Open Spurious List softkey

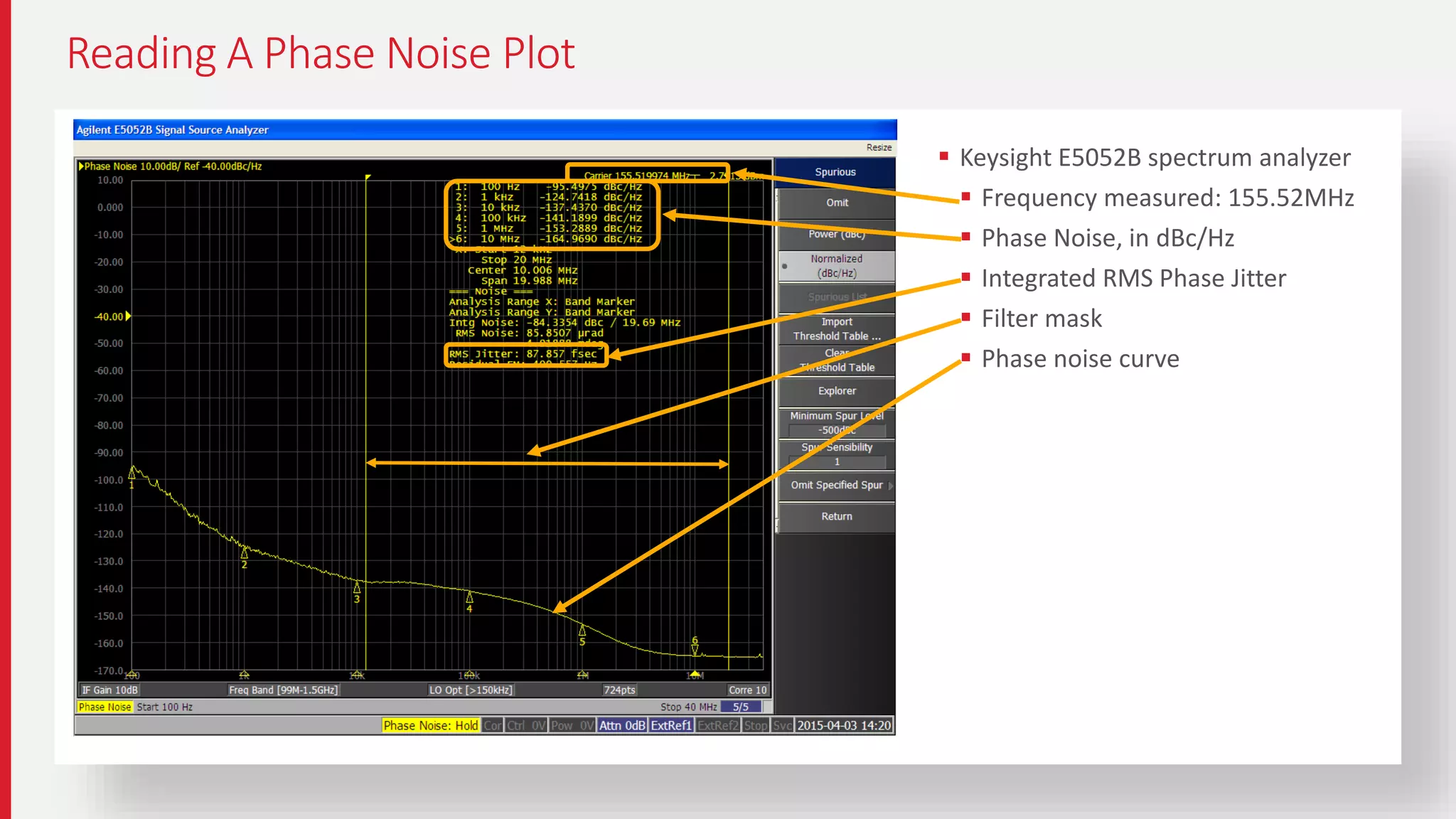837,297
